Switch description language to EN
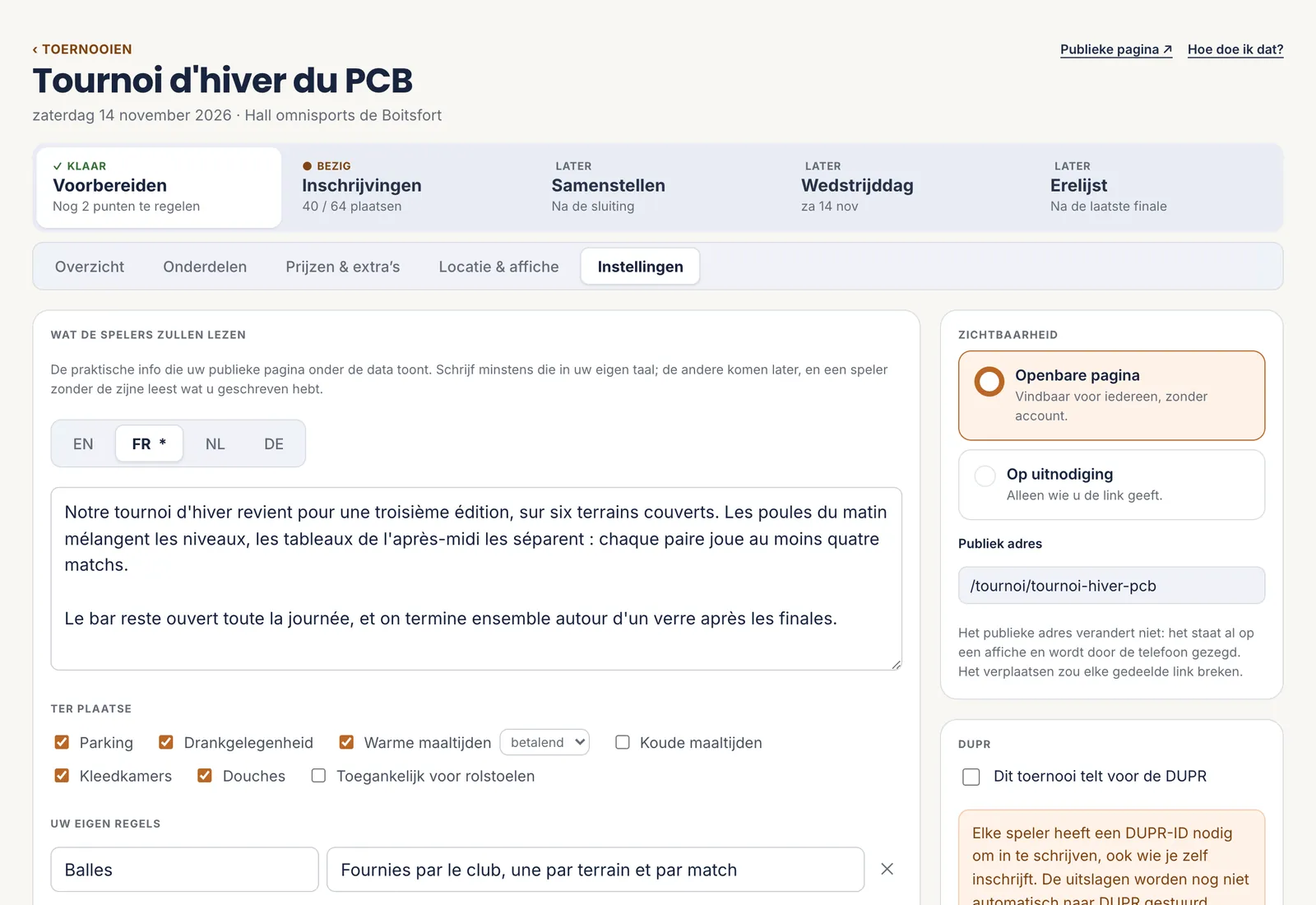The height and width of the screenshot is (905, 1316). tap(83, 443)
